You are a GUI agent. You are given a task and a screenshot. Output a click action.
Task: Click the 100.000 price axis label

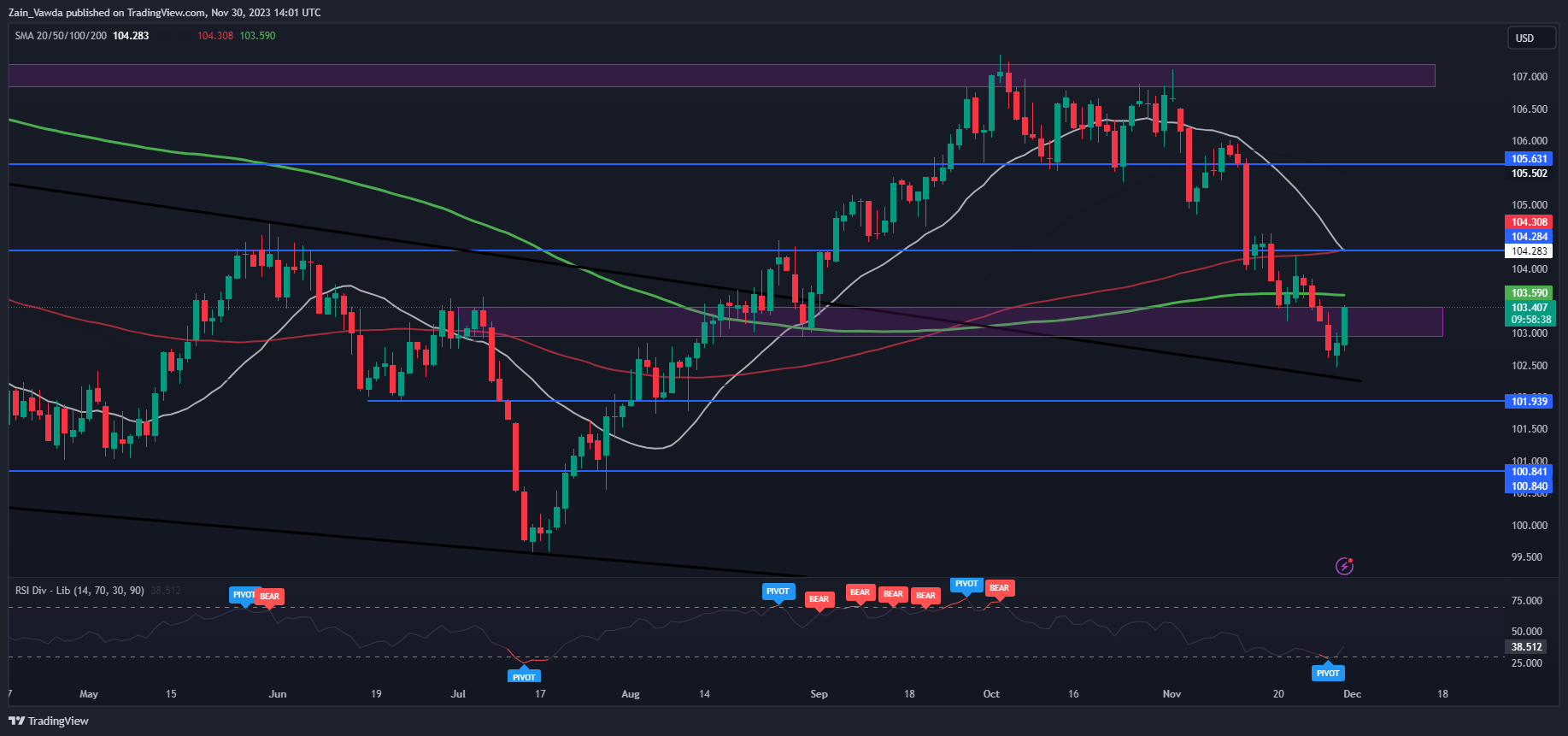click(1529, 526)
